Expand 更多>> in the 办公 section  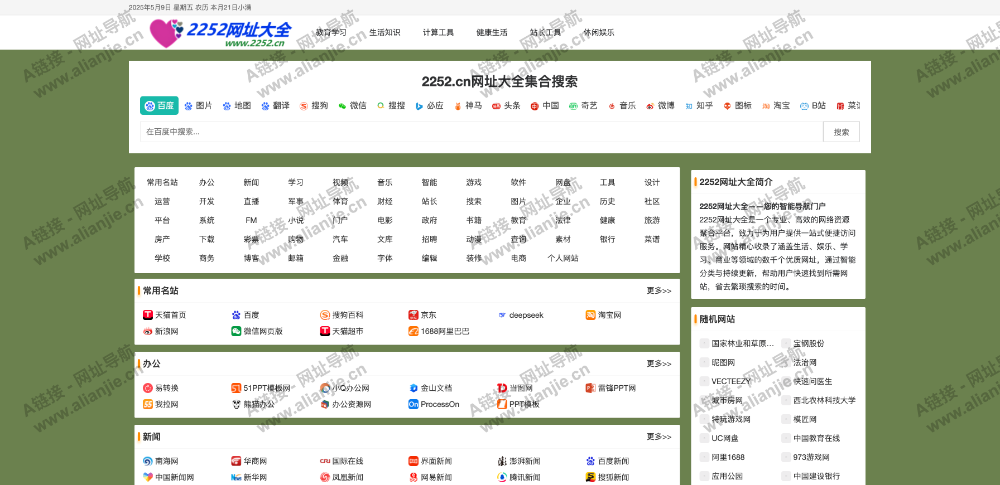(659, 364)
